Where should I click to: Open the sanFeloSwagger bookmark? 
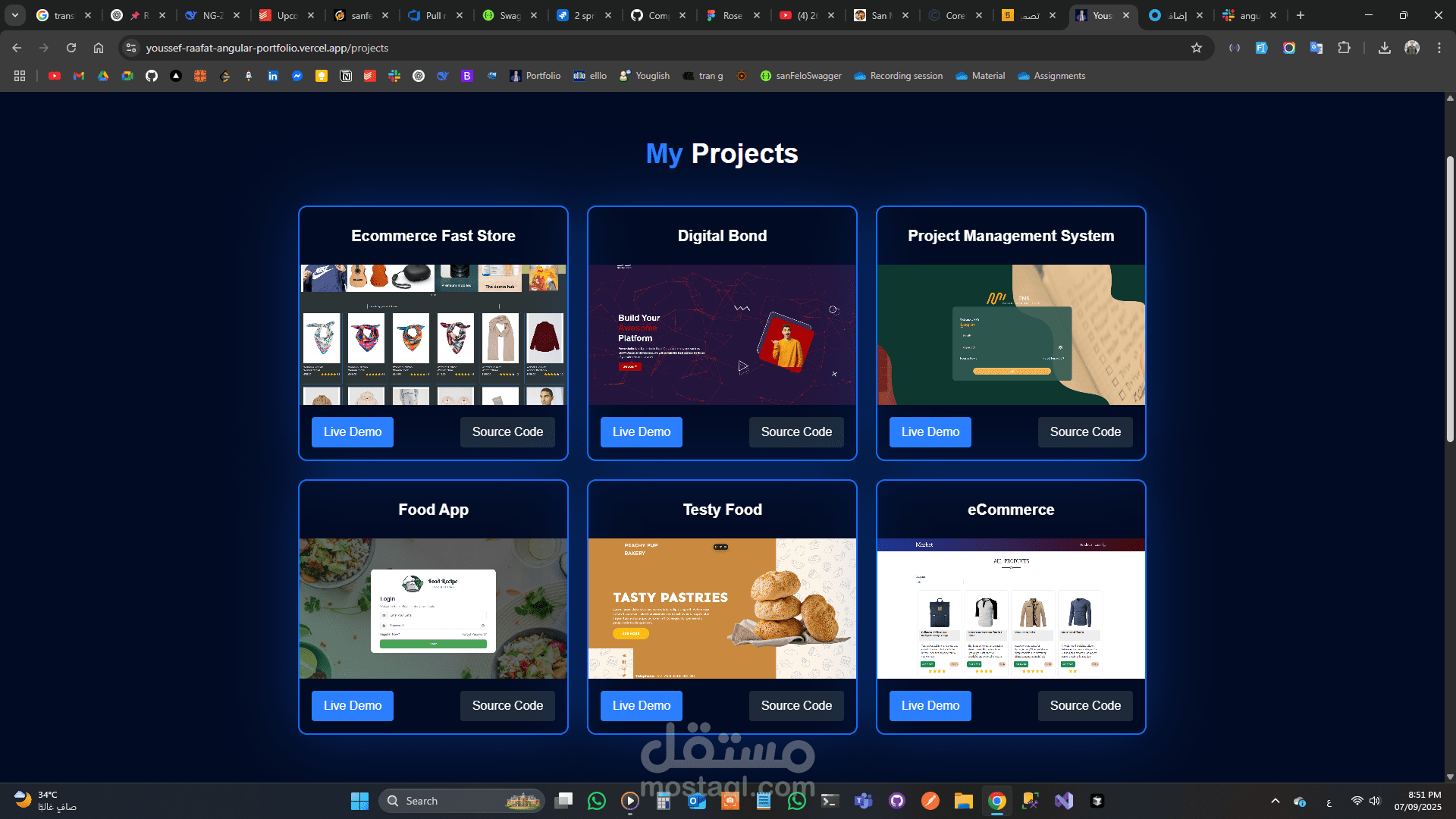coord(801,76)
